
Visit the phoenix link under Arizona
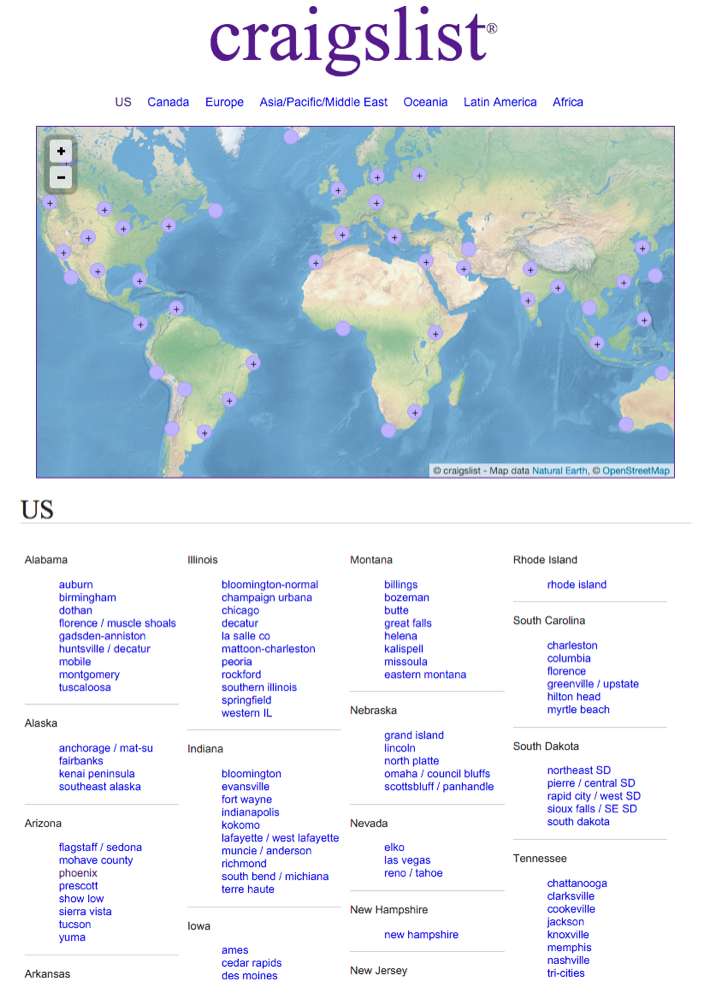(x=78, y=873)
